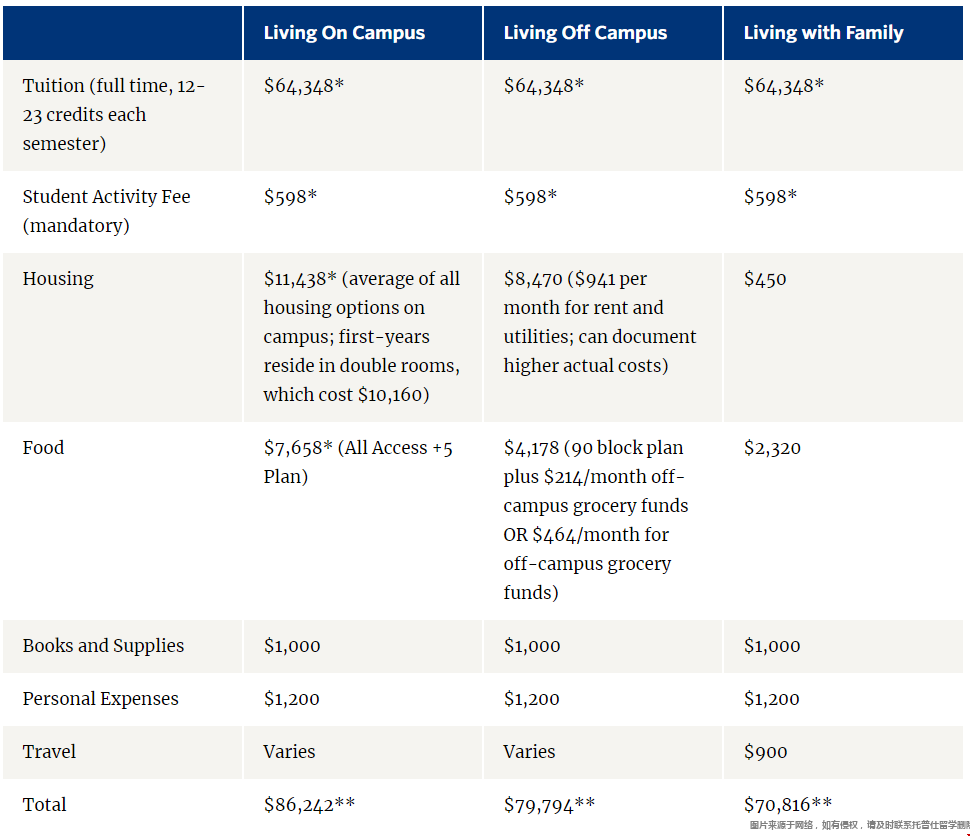
Task: Click the Living Off Campus column header
Action: click(585, 33)
